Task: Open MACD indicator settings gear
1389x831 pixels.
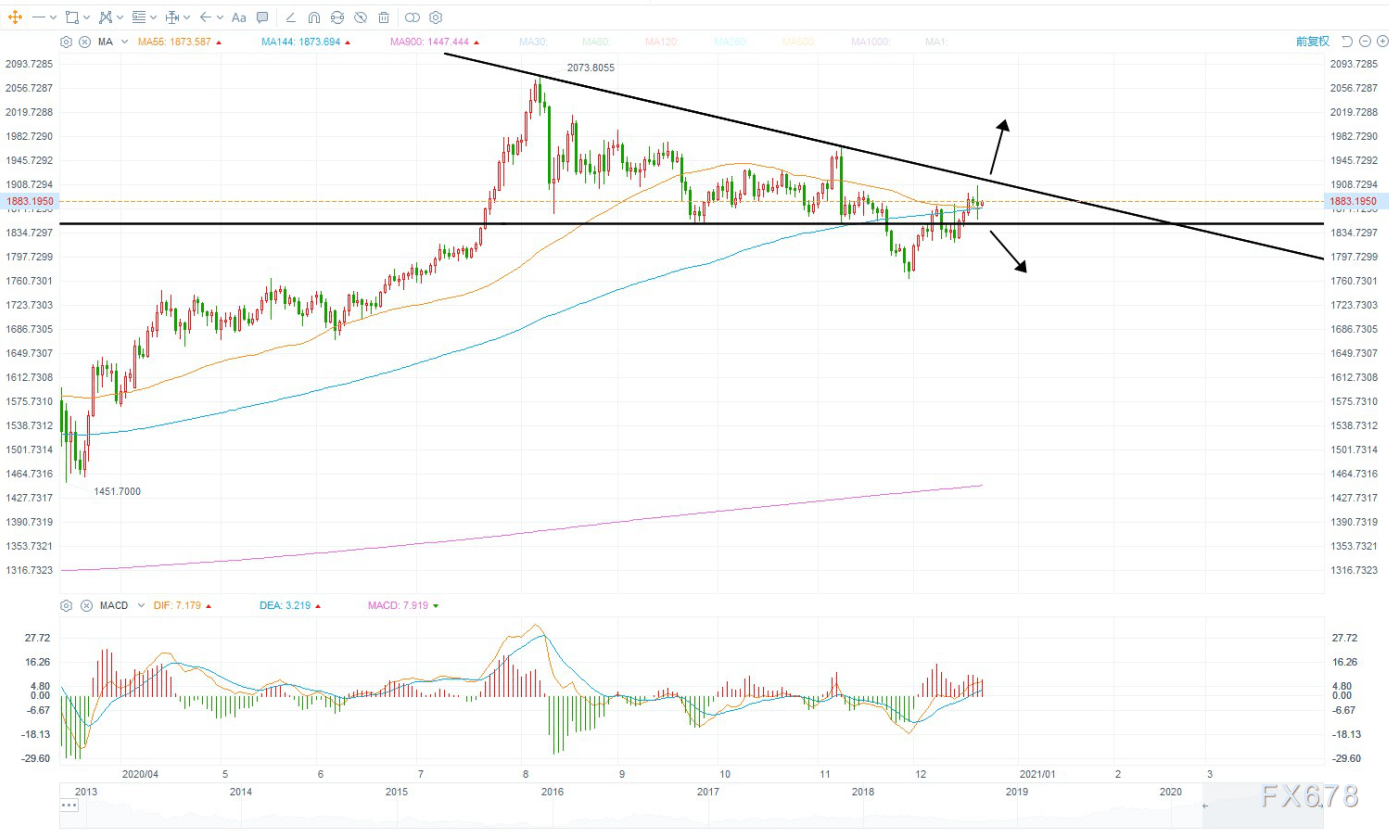Action: point(66,605)
